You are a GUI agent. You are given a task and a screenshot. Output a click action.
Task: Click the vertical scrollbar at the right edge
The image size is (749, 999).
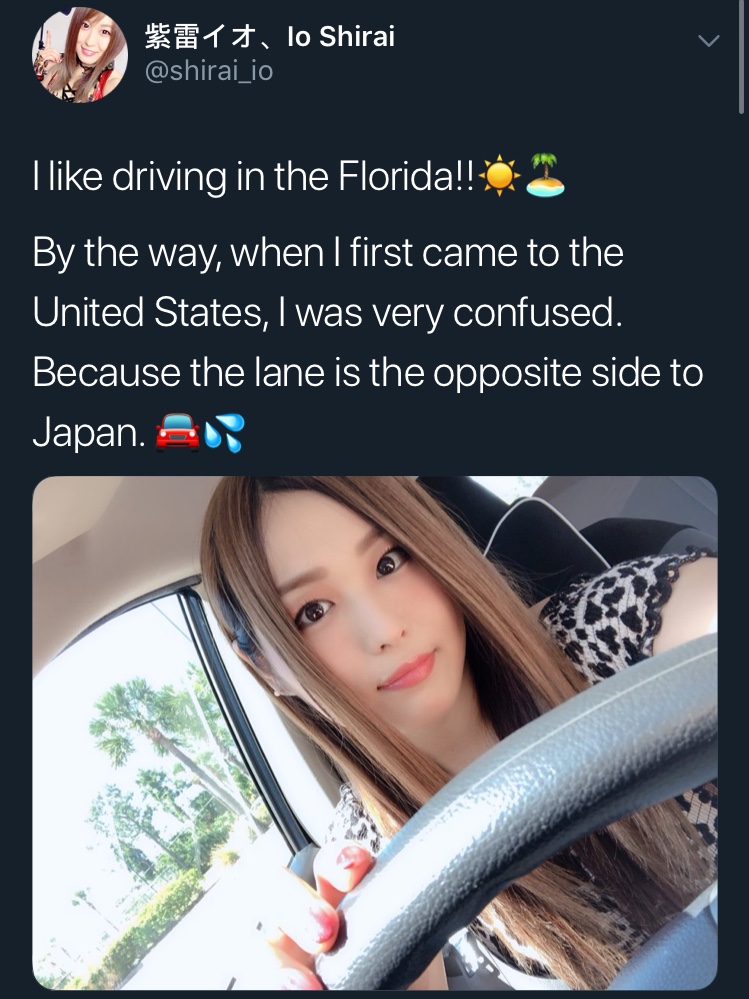click(741, 57)
